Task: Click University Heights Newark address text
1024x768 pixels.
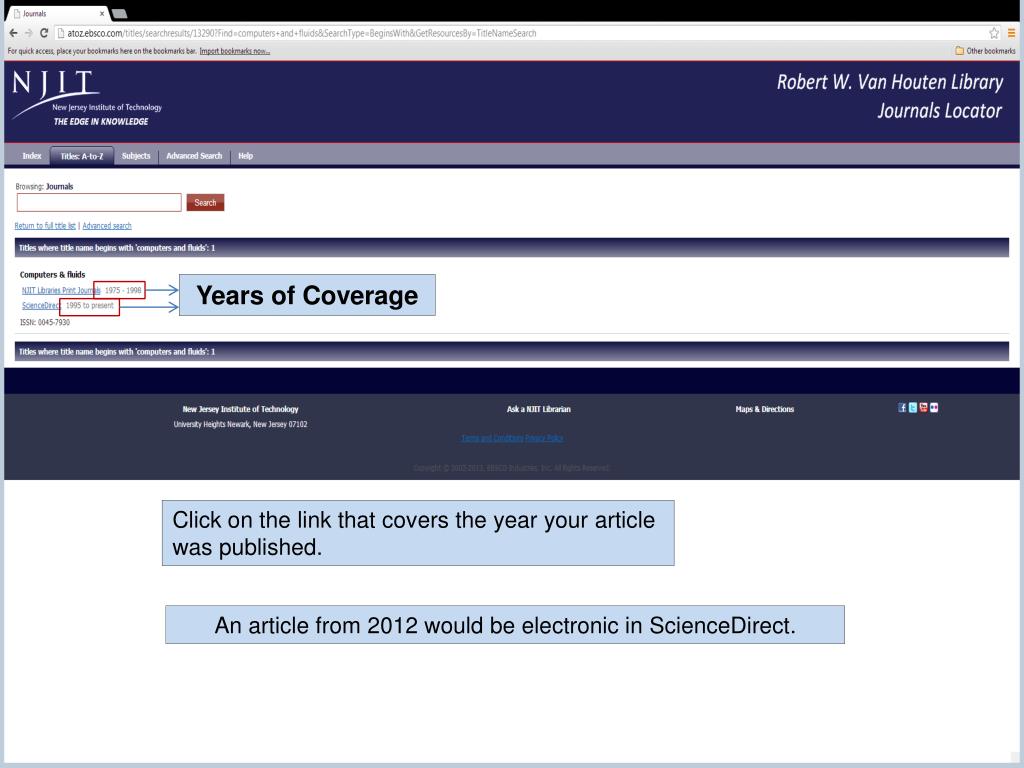Action: coord(240,424)
